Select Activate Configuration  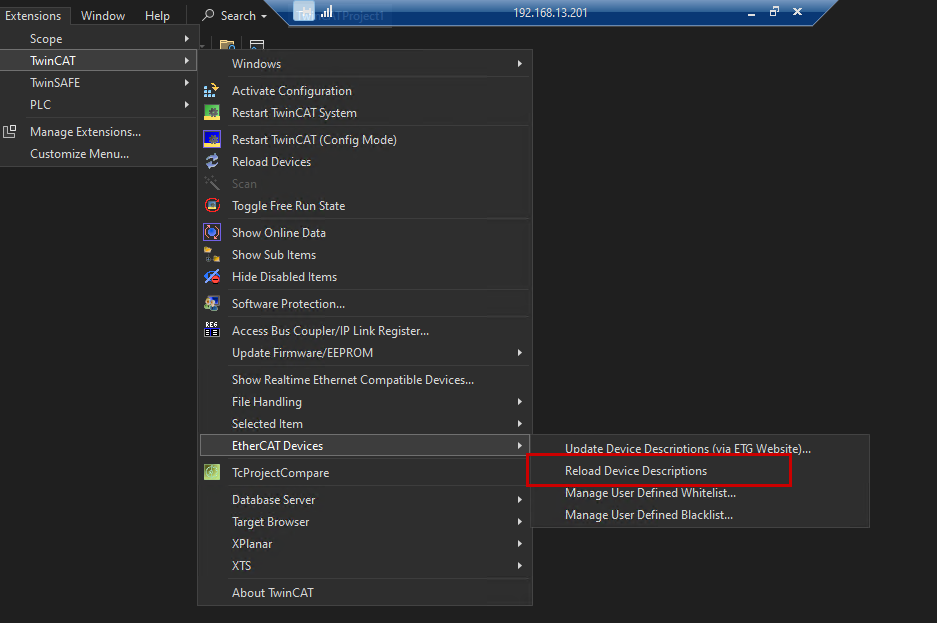pos(365,91)
